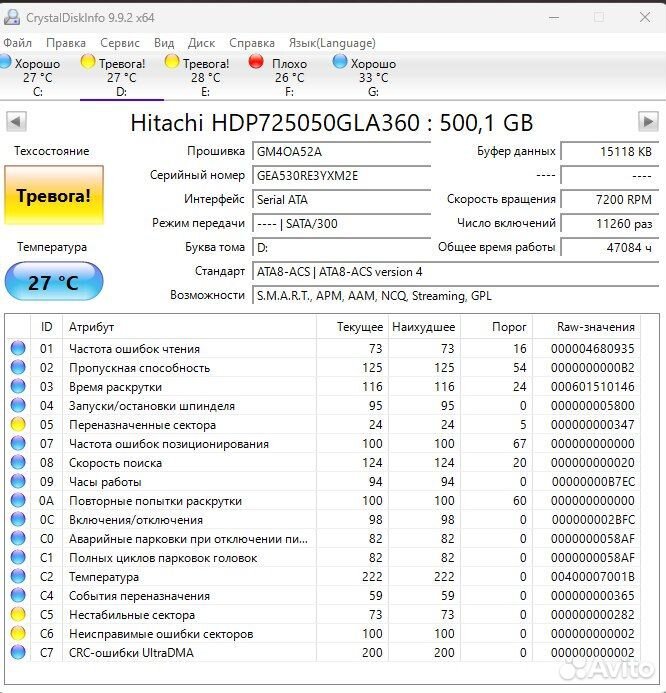Click the 47084 ч power-on hours field
Viewport: 666px width, 693px height.
[x=609, y=247]
